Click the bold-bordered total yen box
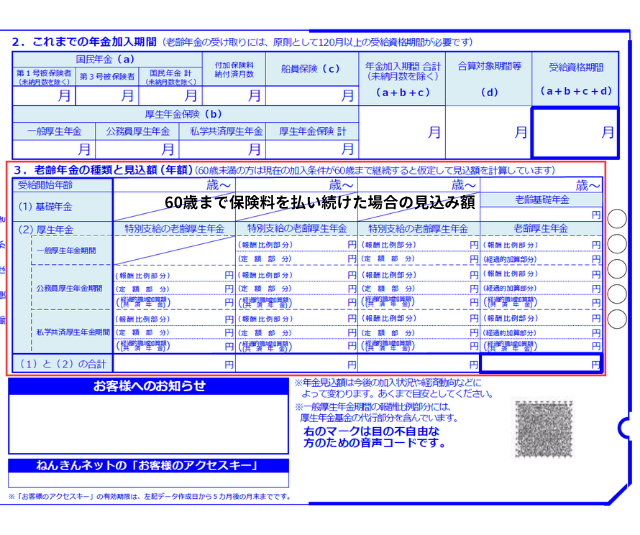Image resolution: width=640 pixels, height=535 pixels. pos(541,365)
